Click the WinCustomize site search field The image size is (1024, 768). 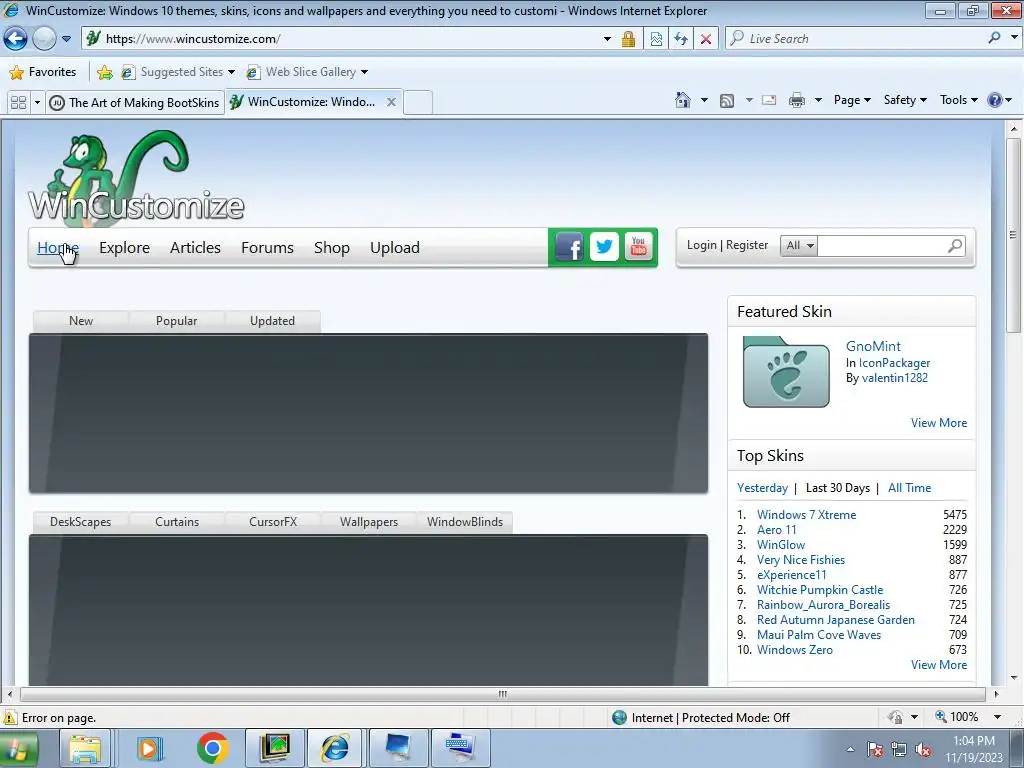pos(882,246)
